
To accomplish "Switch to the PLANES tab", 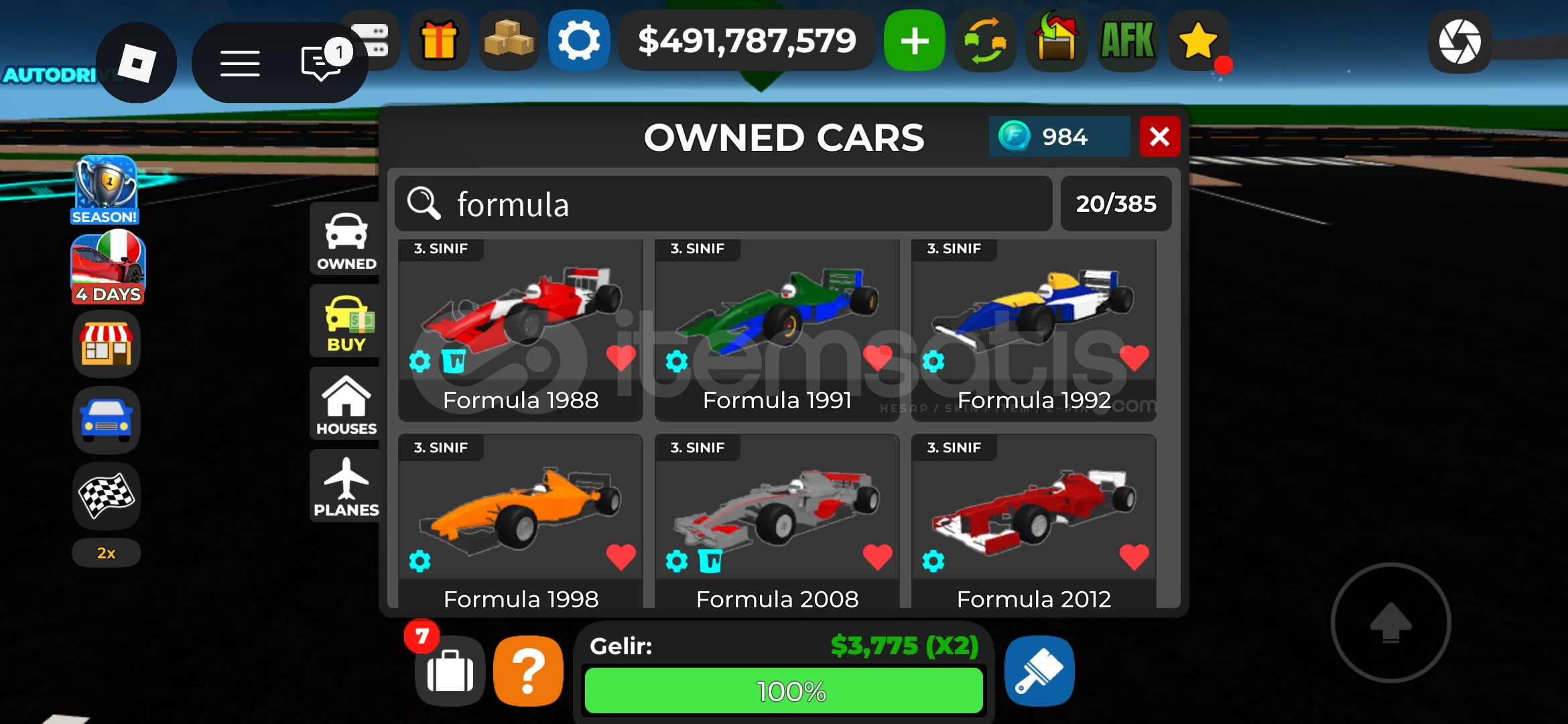I will 346,487.
